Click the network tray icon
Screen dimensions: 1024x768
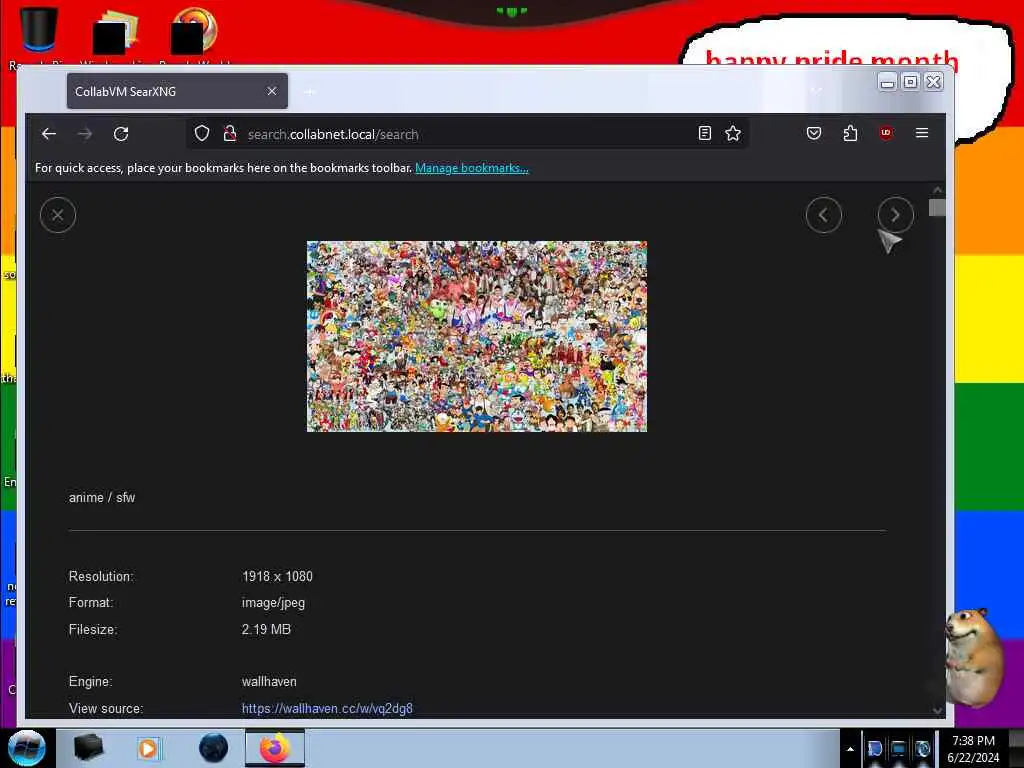pos(899,749)
